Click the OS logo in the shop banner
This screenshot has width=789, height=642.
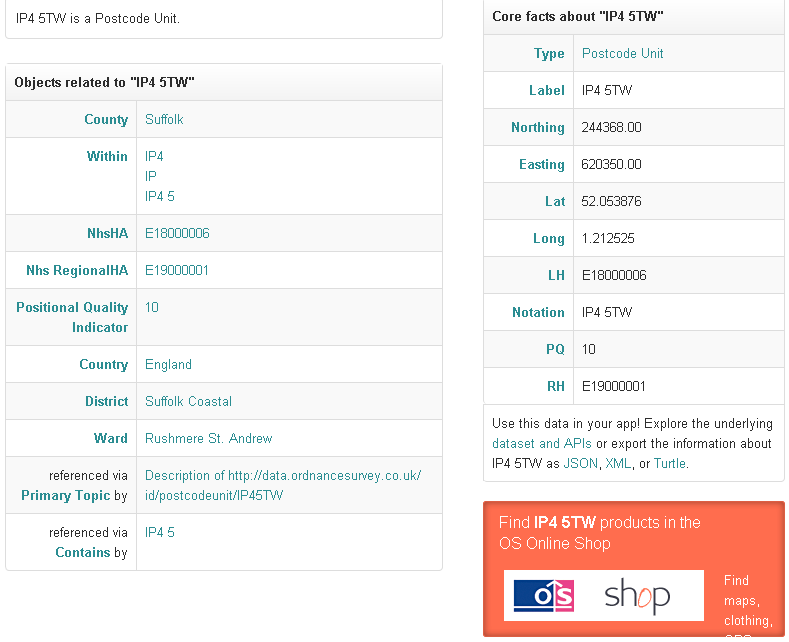click(x=544, y=596)
